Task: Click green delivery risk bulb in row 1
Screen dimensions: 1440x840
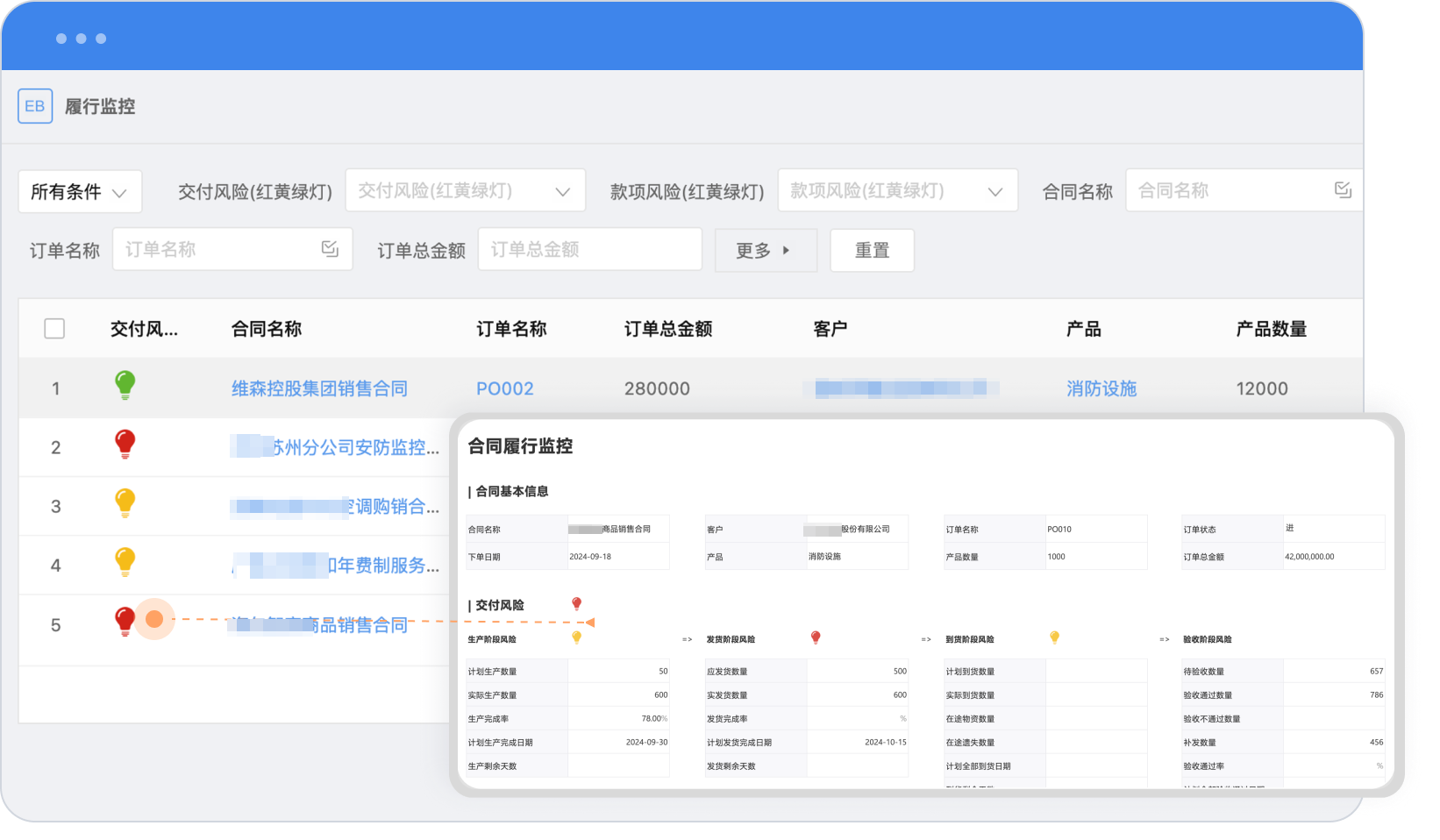Action: pos(125,385)
